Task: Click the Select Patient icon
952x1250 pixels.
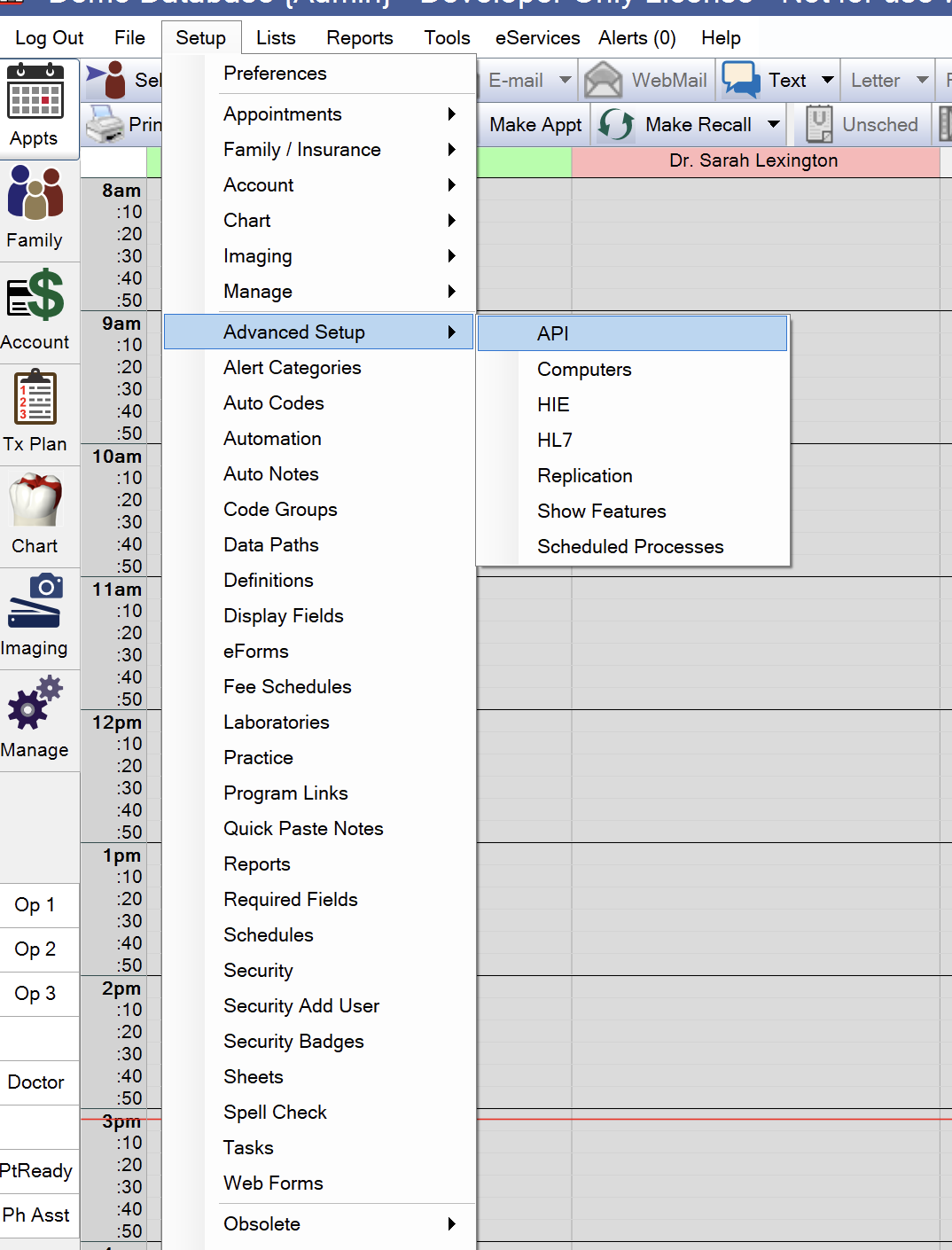Action: click(x=106, y=80)
